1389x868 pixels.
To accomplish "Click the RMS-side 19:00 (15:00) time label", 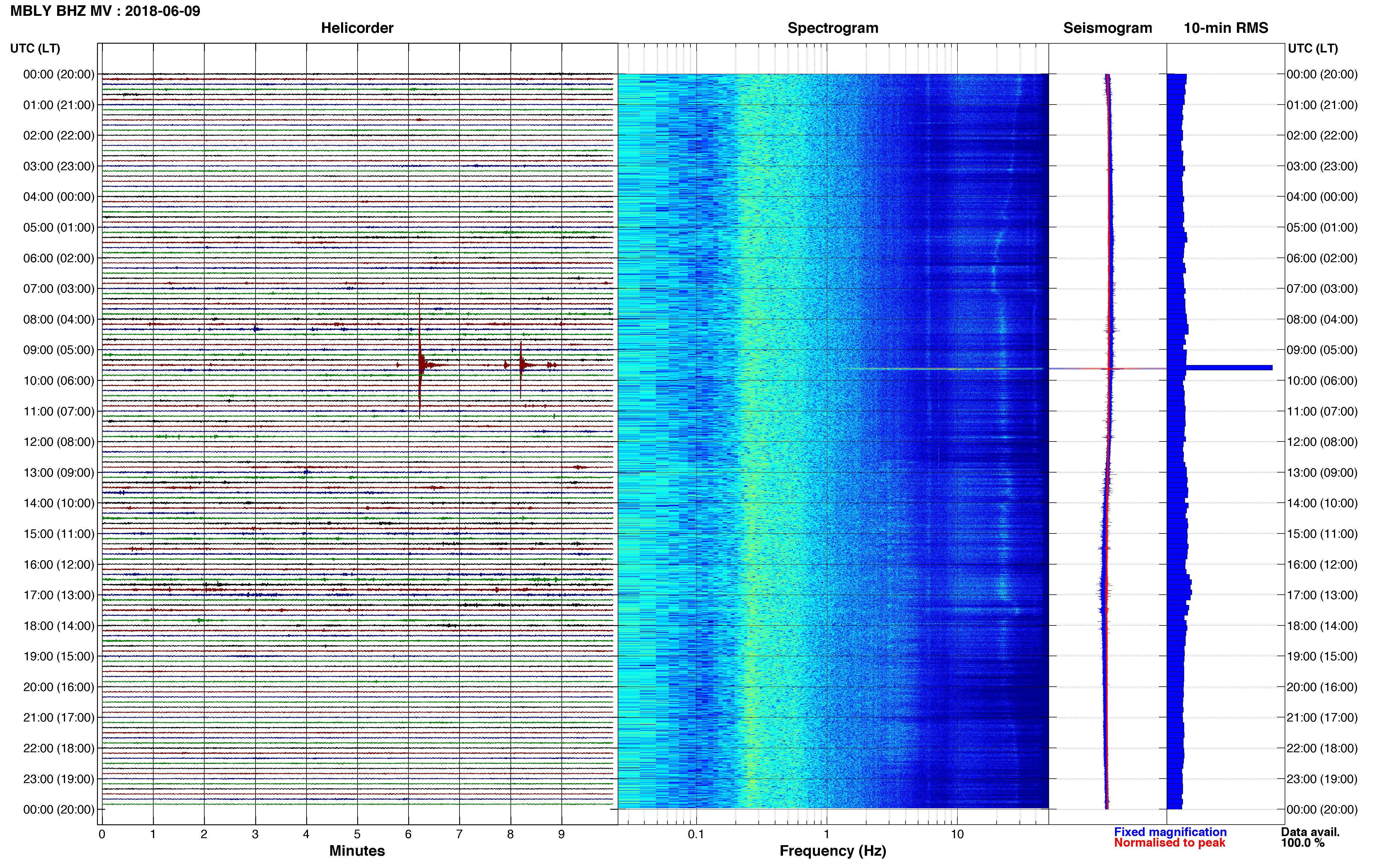I will [1322, 657].
